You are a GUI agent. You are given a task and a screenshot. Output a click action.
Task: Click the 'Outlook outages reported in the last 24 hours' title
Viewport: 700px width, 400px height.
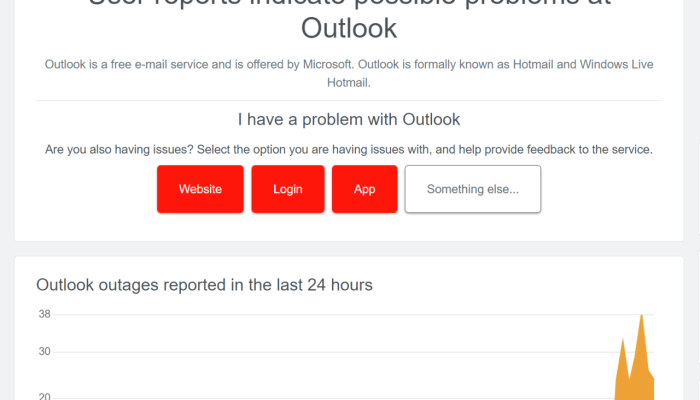[204, 285]
